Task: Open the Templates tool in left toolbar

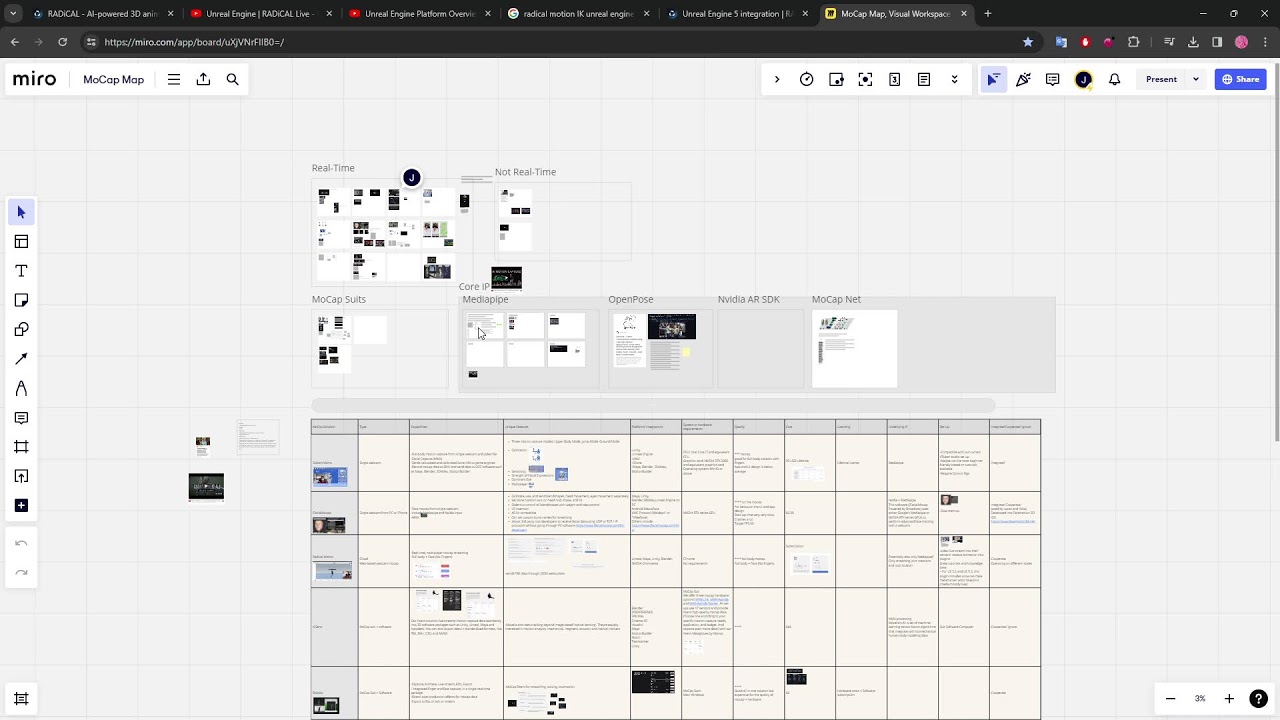Action: (x=21, y=241)
